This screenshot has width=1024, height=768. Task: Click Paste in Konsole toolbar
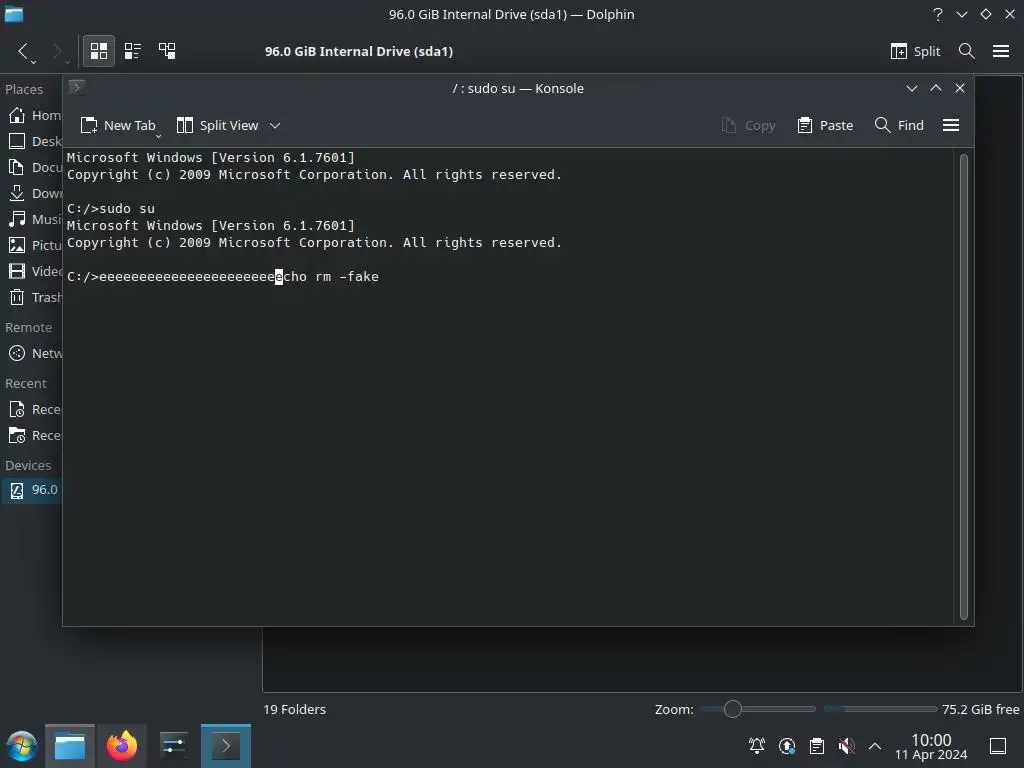pyautogui.click(x=825, y=125)
